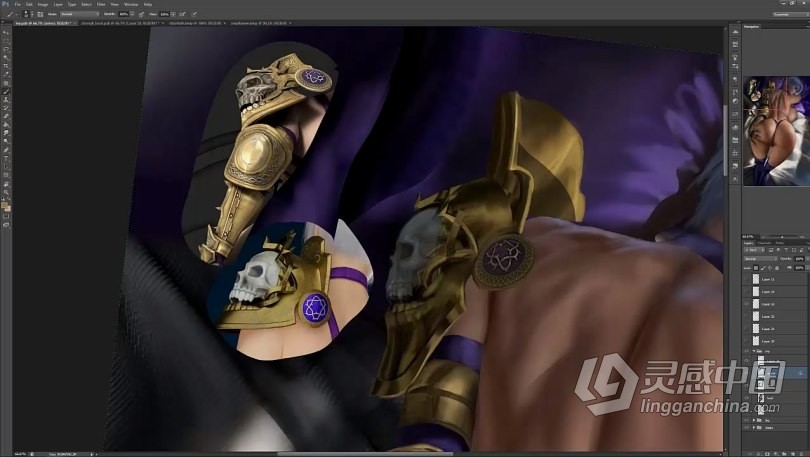
Task: Click the layer Opacity value field
Action: point(800,259)
